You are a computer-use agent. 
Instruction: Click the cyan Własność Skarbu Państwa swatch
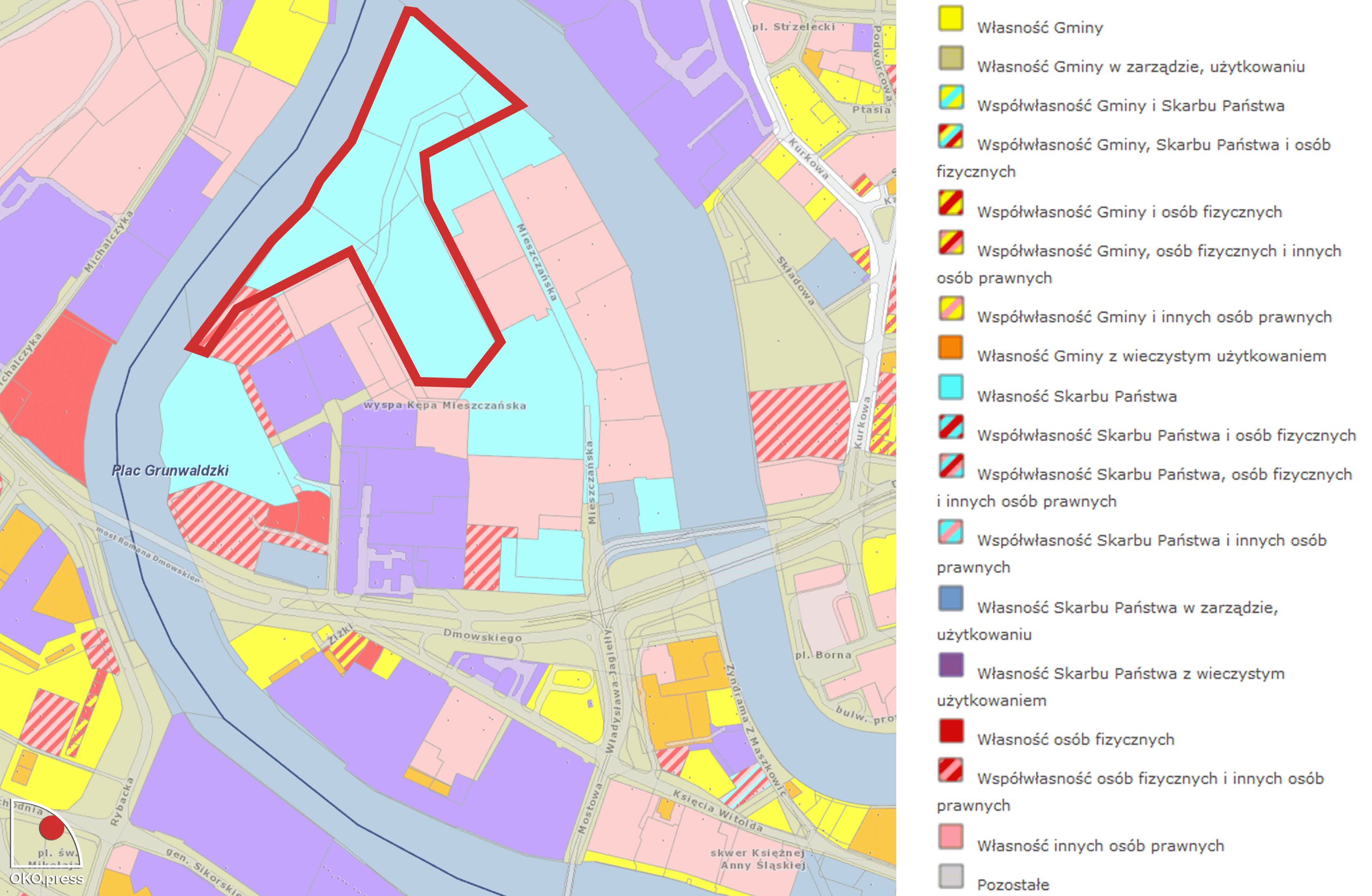coord(950,387)
